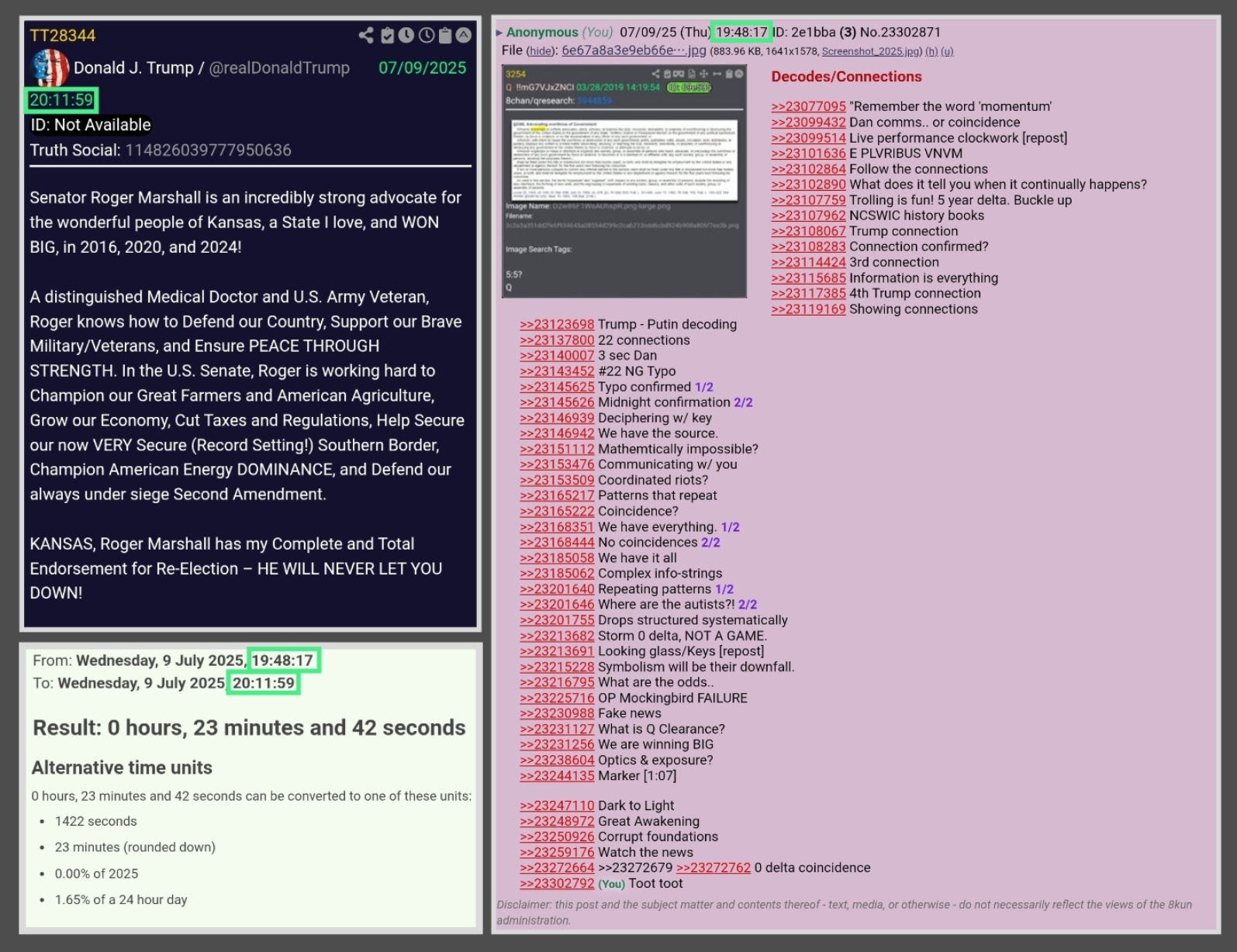Open reply link >>23244135 Marker [1:07]

pyautogui.click(x=557, y=776)
